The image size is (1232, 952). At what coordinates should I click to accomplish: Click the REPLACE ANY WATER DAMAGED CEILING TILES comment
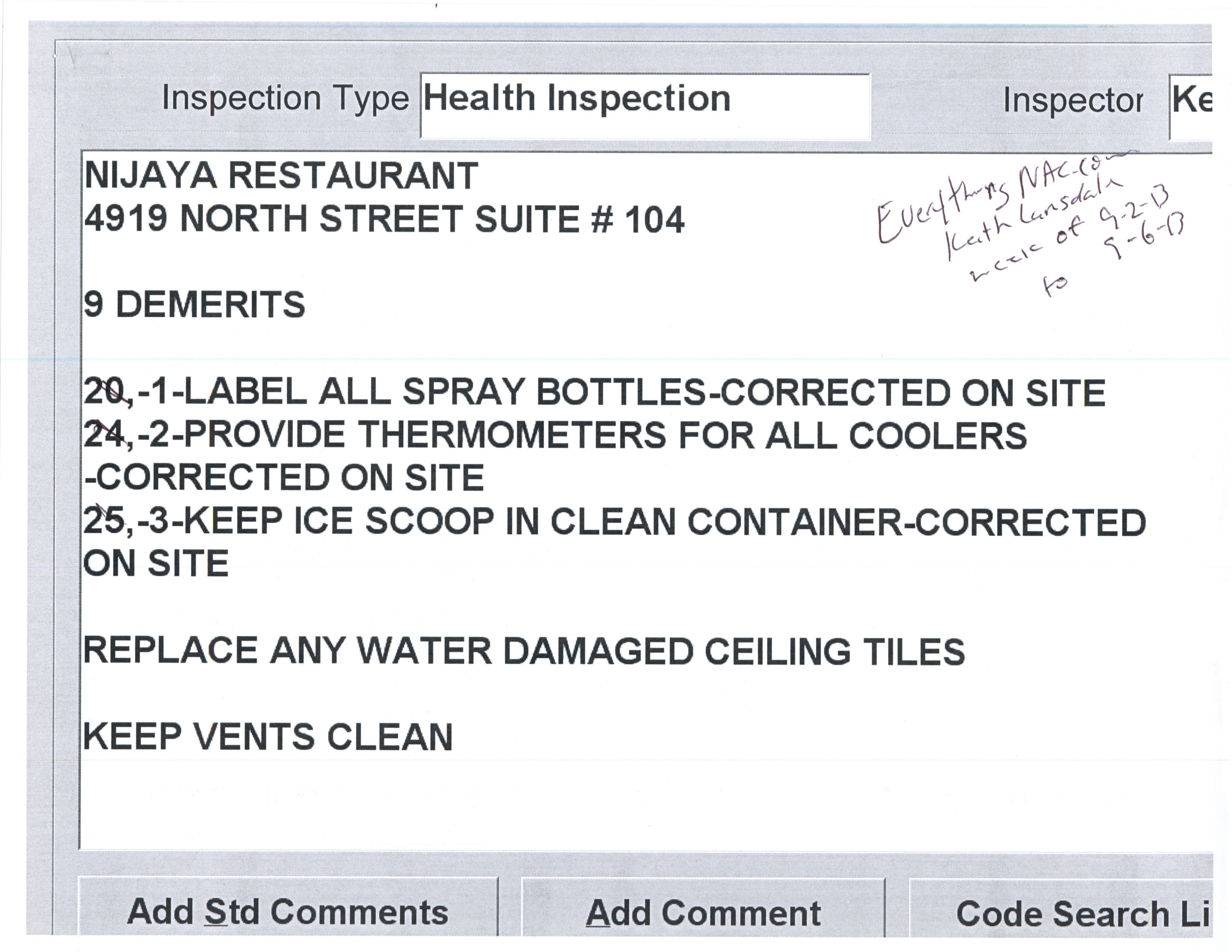tap(523, 651)
